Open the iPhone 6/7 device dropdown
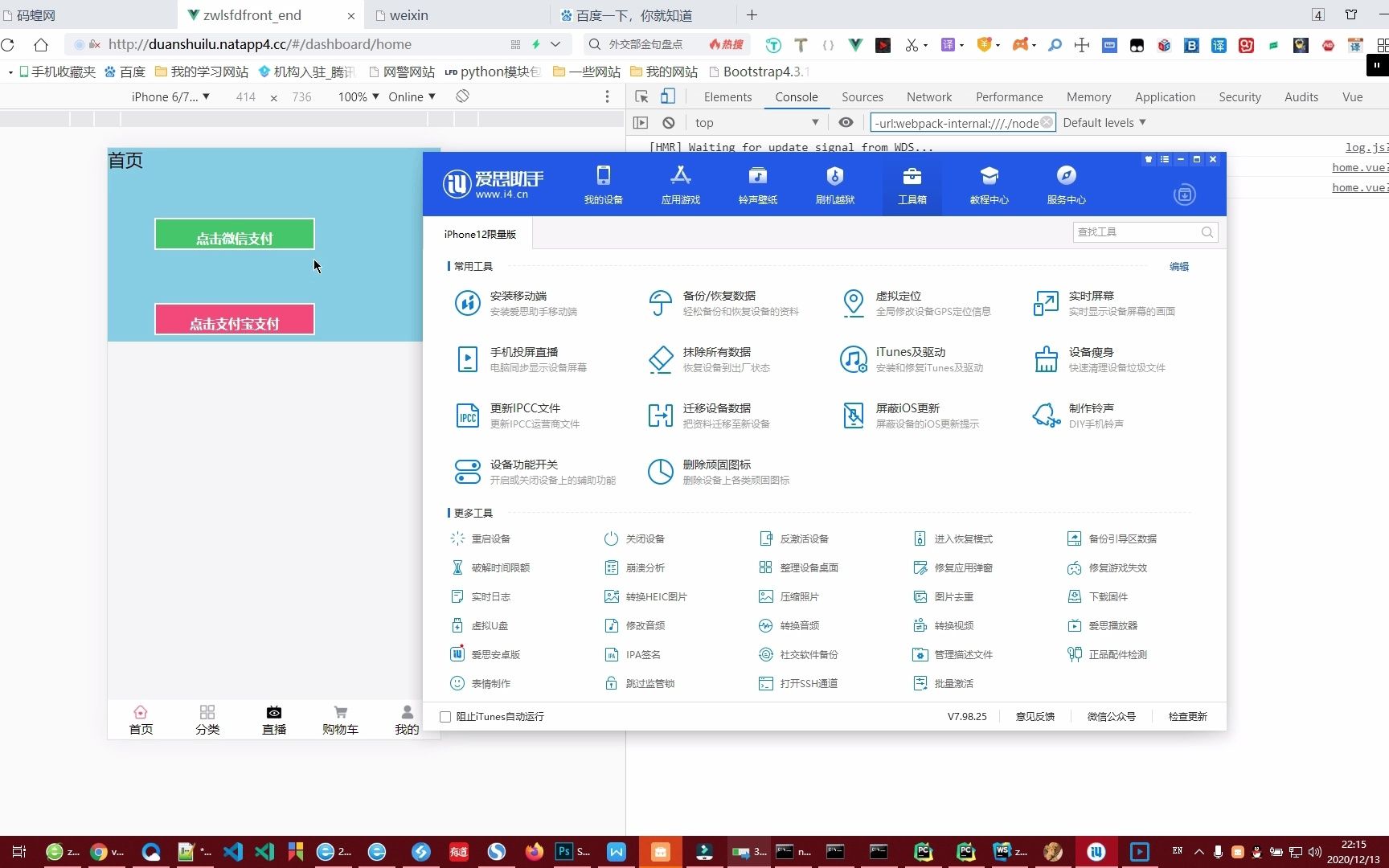1389x868 pixels. click(x=170, y=96)
